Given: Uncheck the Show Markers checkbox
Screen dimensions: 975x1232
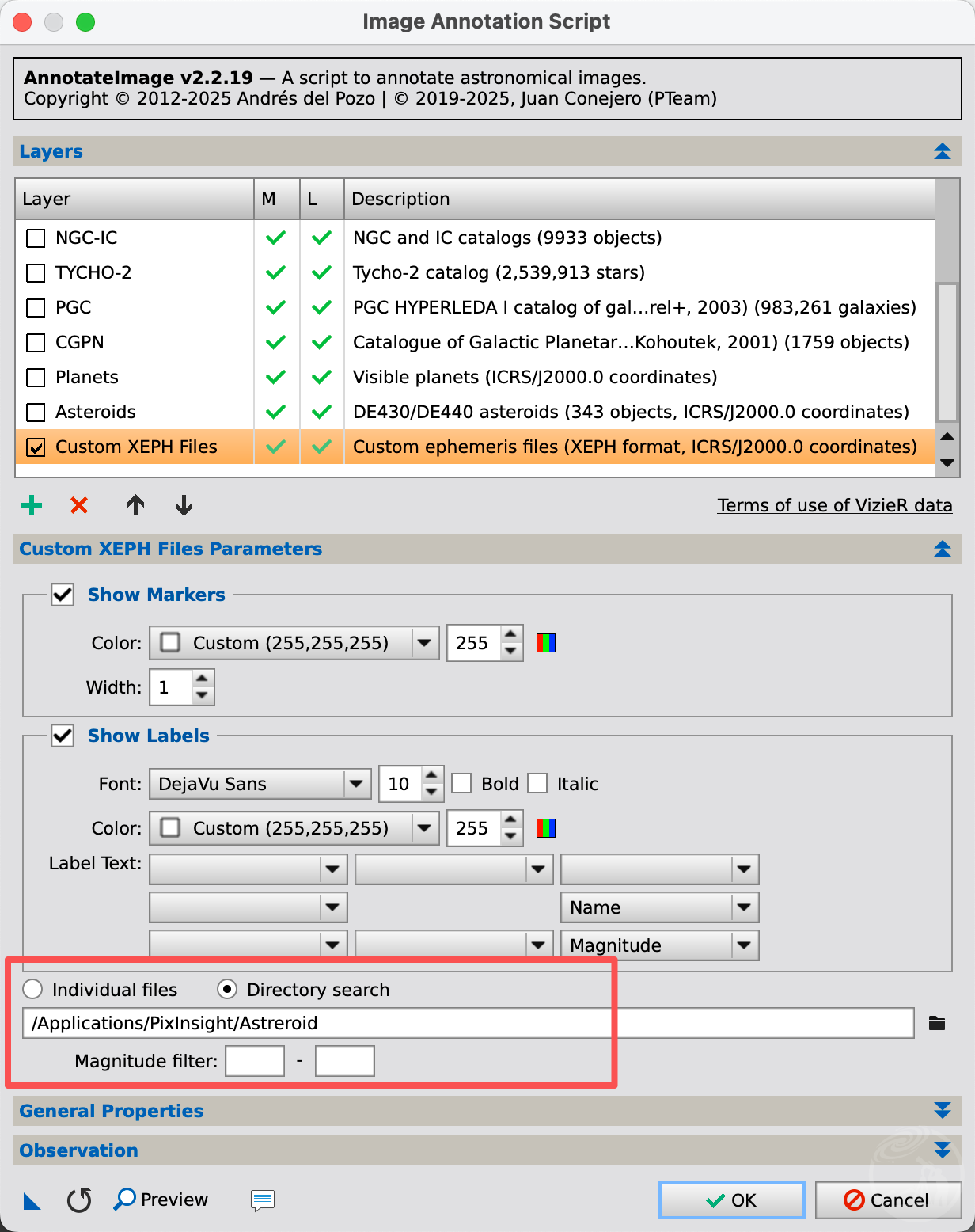Looking at the screenshot, I should pos(63,595).
